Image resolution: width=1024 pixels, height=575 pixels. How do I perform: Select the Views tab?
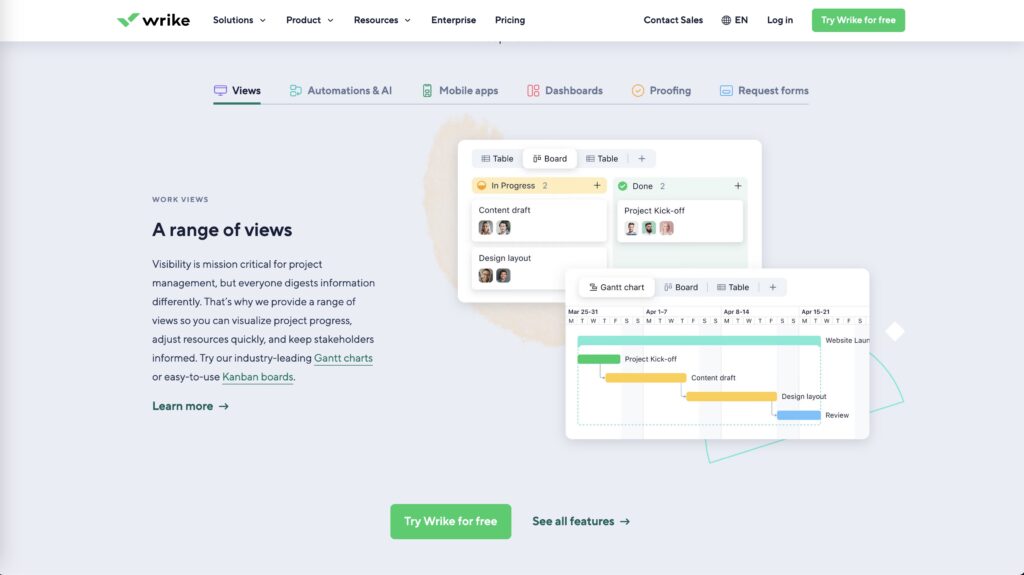coord(237,91)
